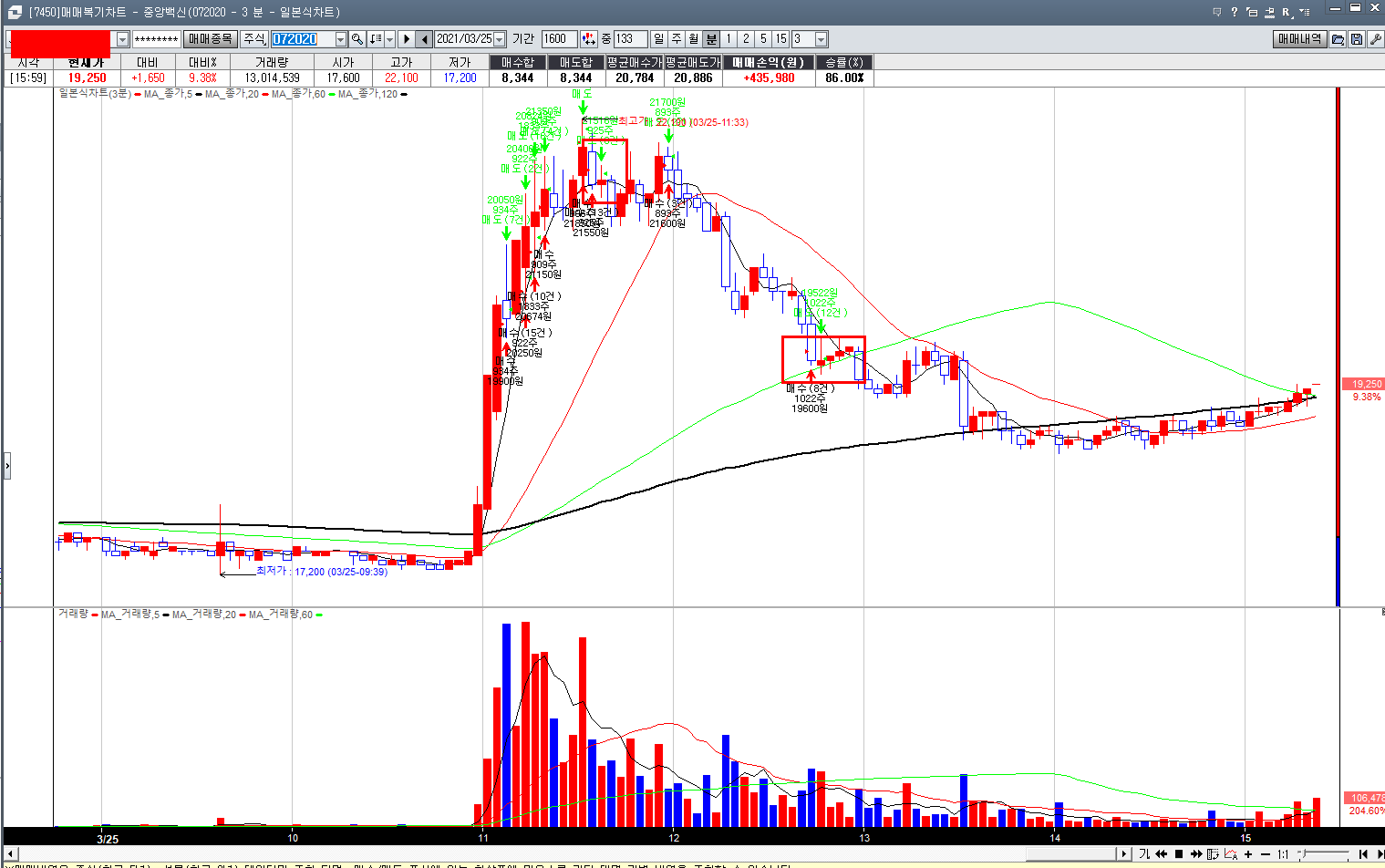Viewport: 1385px width, 868px height.
Task: Zoom out chart with minus icon
Action: click(1266, 854)
